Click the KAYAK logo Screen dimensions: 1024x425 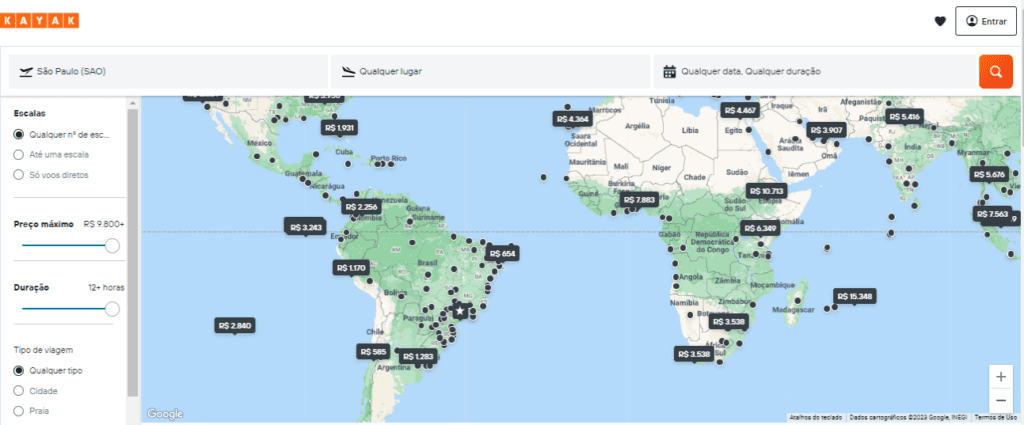[x=40, y=21]
